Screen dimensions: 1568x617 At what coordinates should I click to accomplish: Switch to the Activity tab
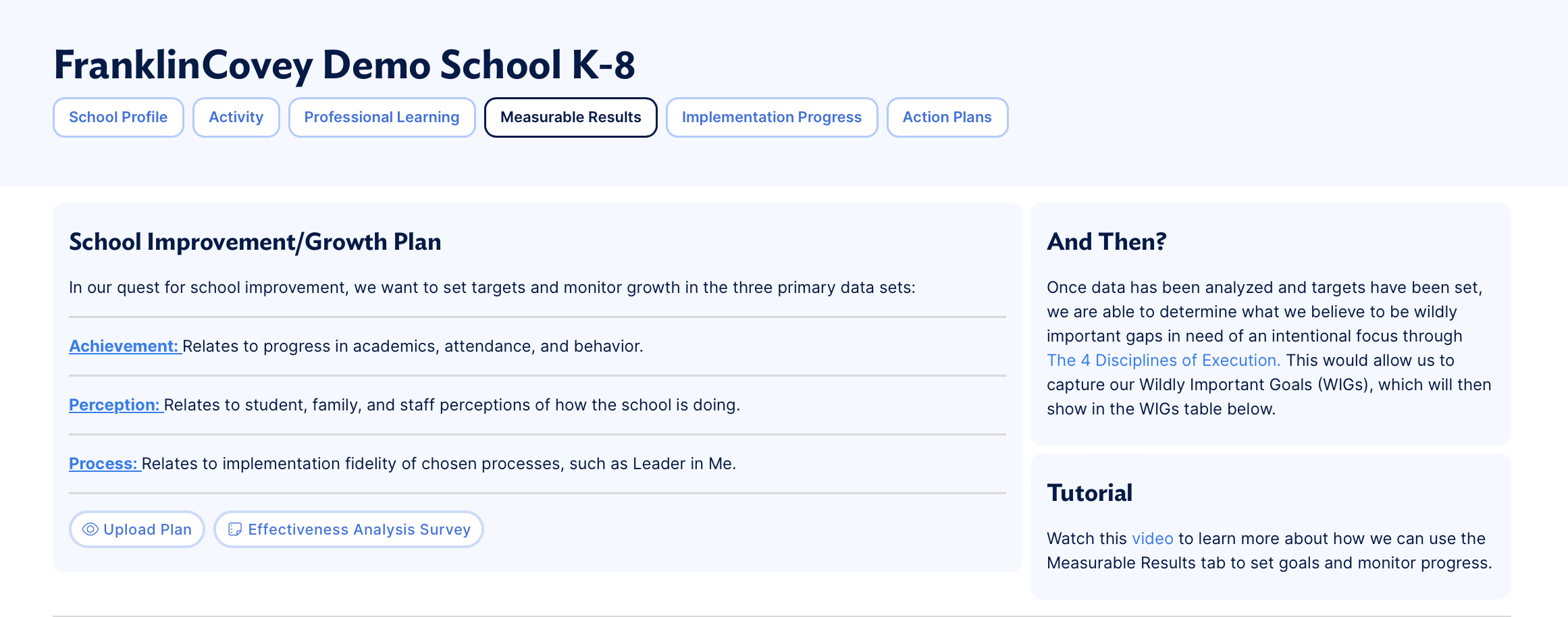point(236,117)
